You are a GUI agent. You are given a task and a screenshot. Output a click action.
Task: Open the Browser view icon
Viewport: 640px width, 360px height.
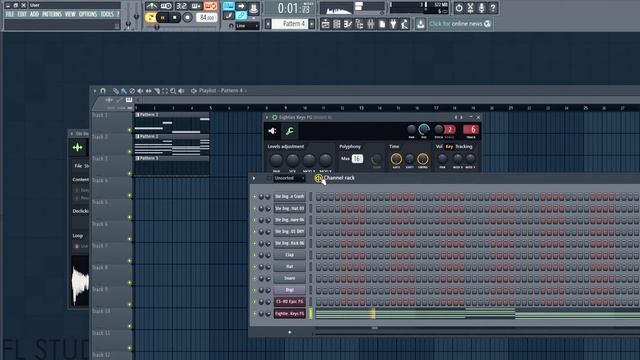(x=359, y=24)
